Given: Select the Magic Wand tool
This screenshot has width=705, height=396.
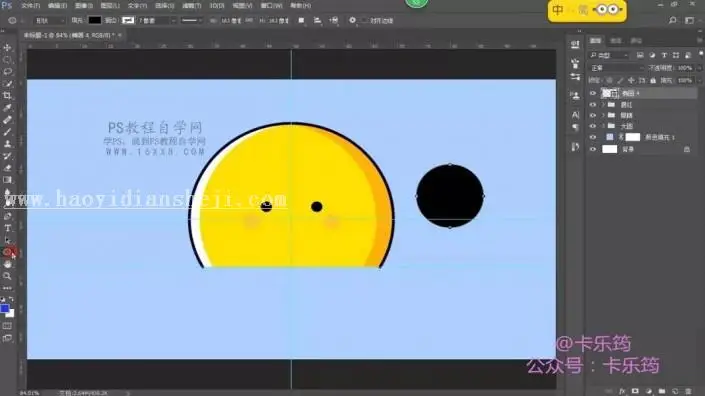Looking at the screenshot, I should click(7, 84).
